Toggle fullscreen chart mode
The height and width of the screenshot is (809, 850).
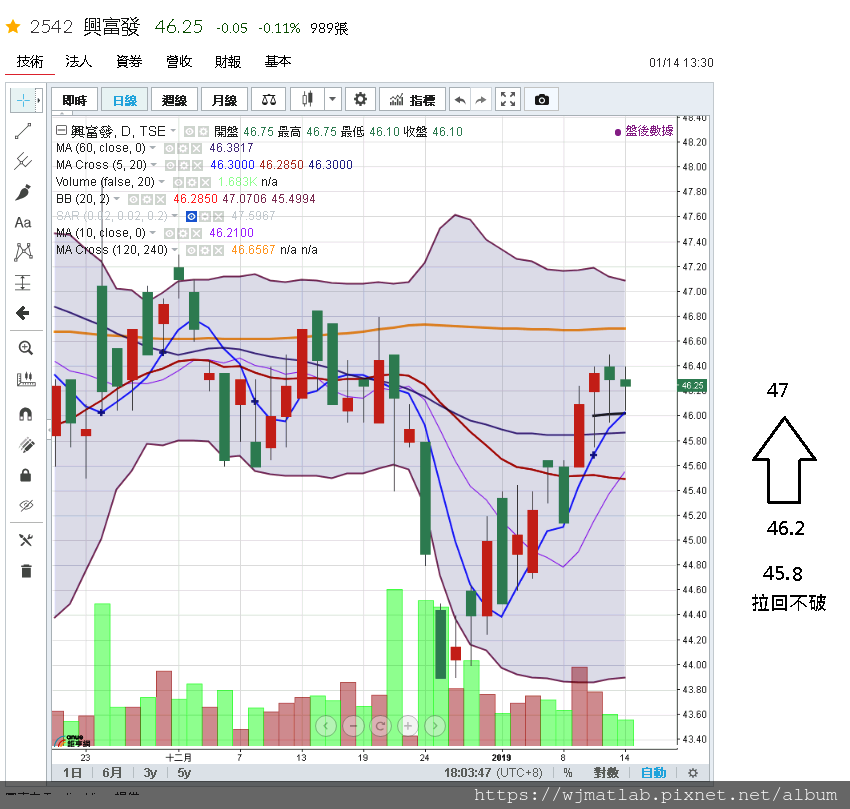point(508,100)
